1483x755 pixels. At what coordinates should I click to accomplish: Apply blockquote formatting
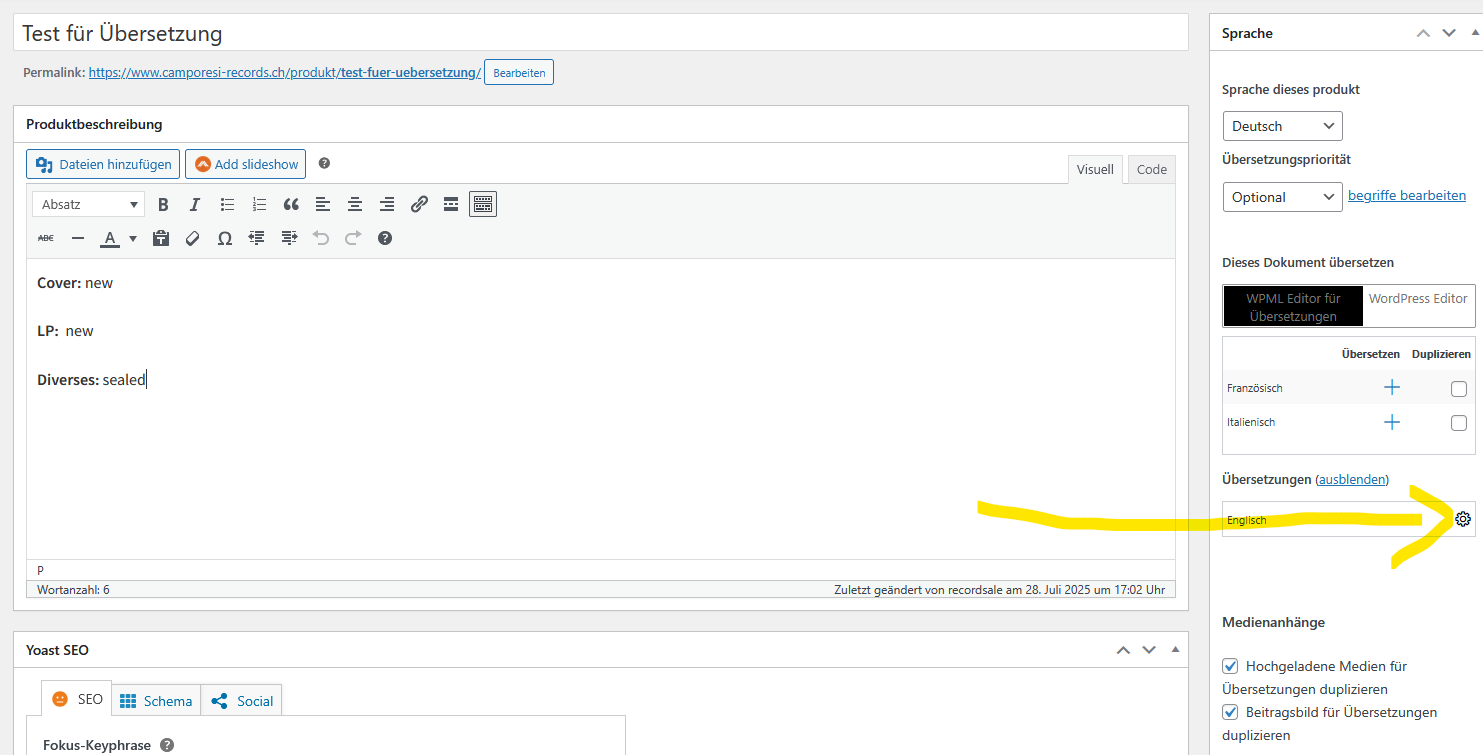pos(291,204)
